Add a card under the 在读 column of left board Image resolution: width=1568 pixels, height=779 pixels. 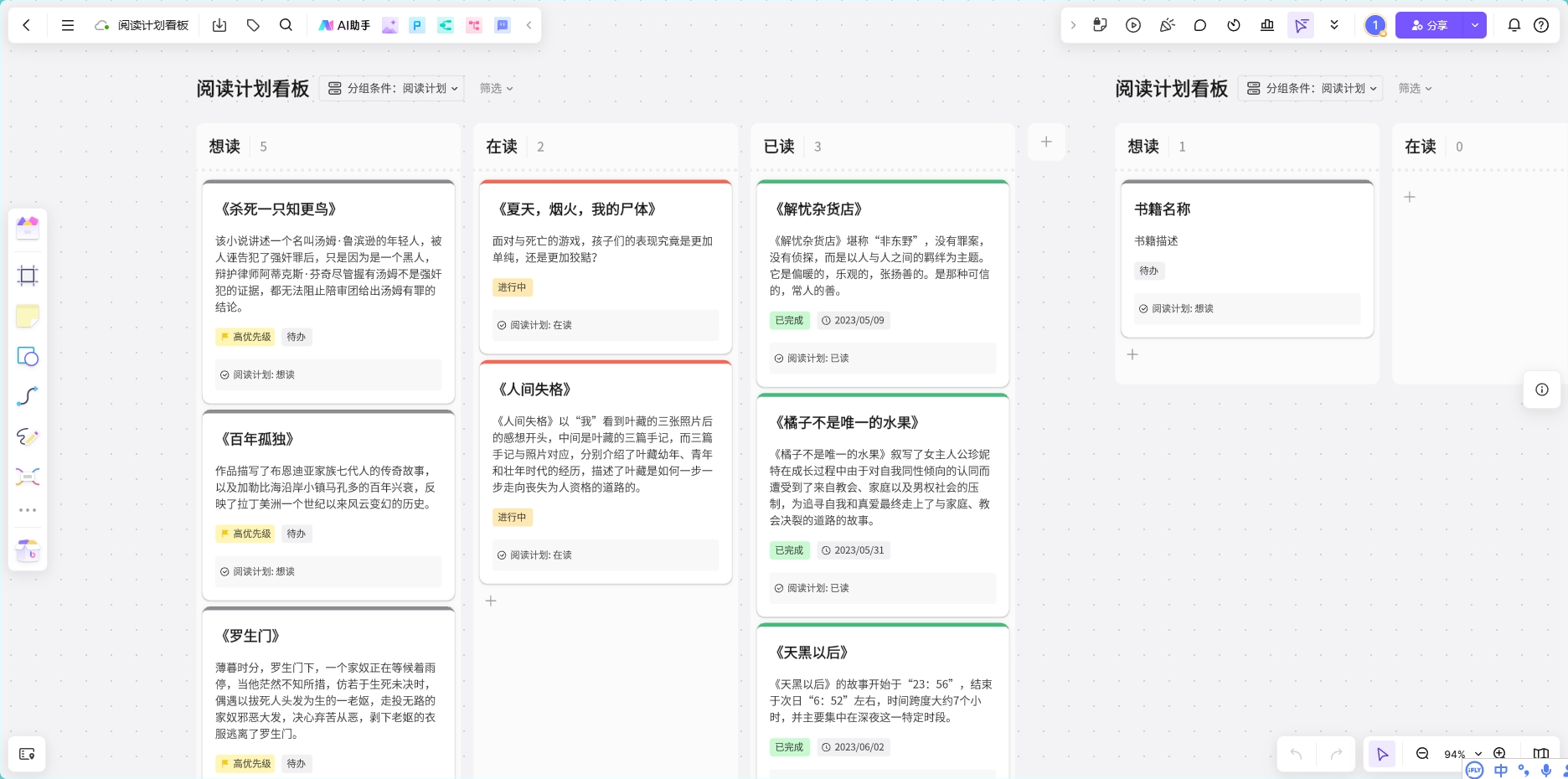click(491, 601)
